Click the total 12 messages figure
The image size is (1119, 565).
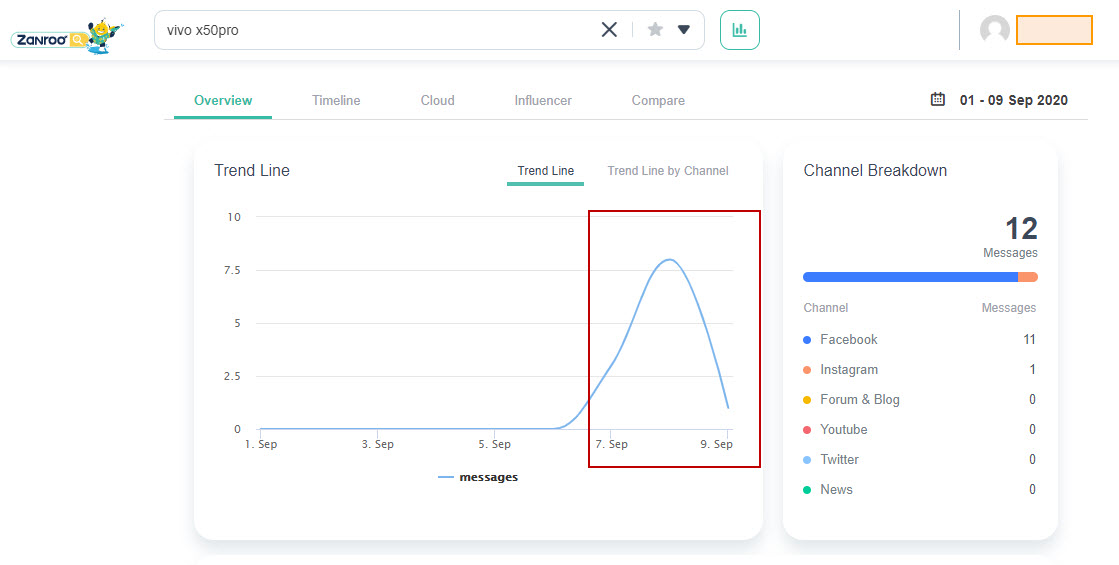coord(1021,229)
